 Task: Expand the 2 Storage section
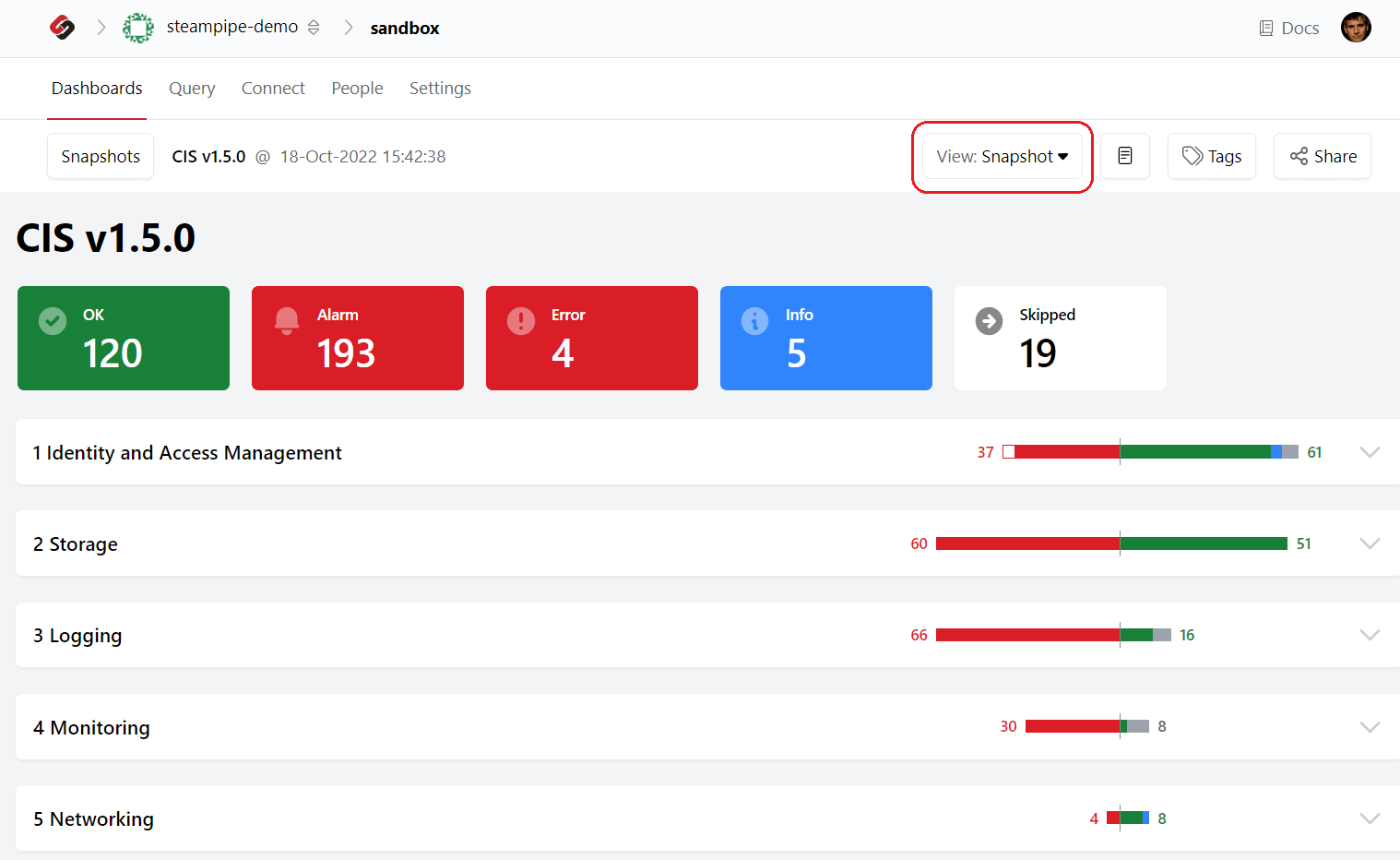(x=1370, y=543)
